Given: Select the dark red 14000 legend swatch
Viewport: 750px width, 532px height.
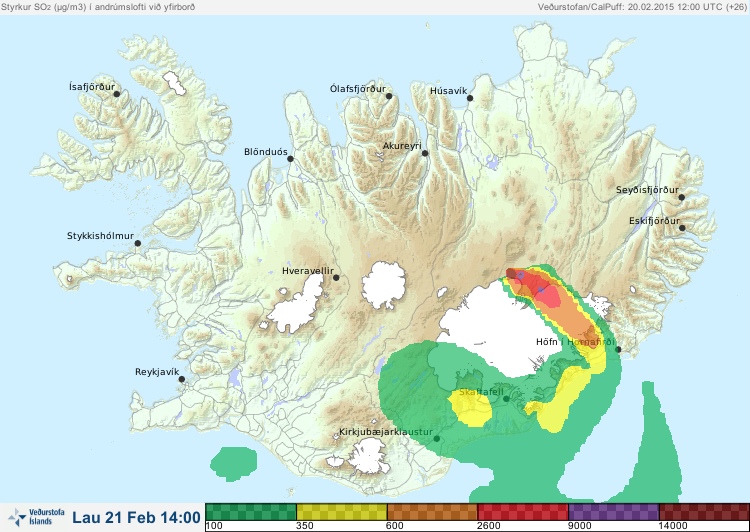Looking at the screenshot, I should click(x=704, y=512).
